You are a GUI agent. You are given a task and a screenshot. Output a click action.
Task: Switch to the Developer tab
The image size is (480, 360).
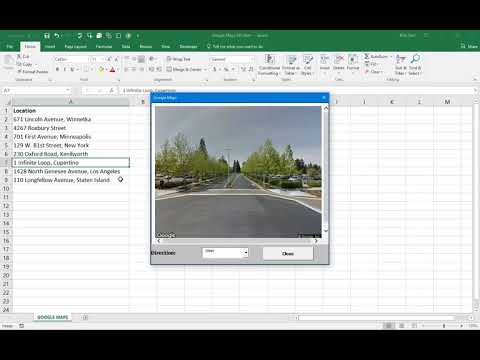188,46
